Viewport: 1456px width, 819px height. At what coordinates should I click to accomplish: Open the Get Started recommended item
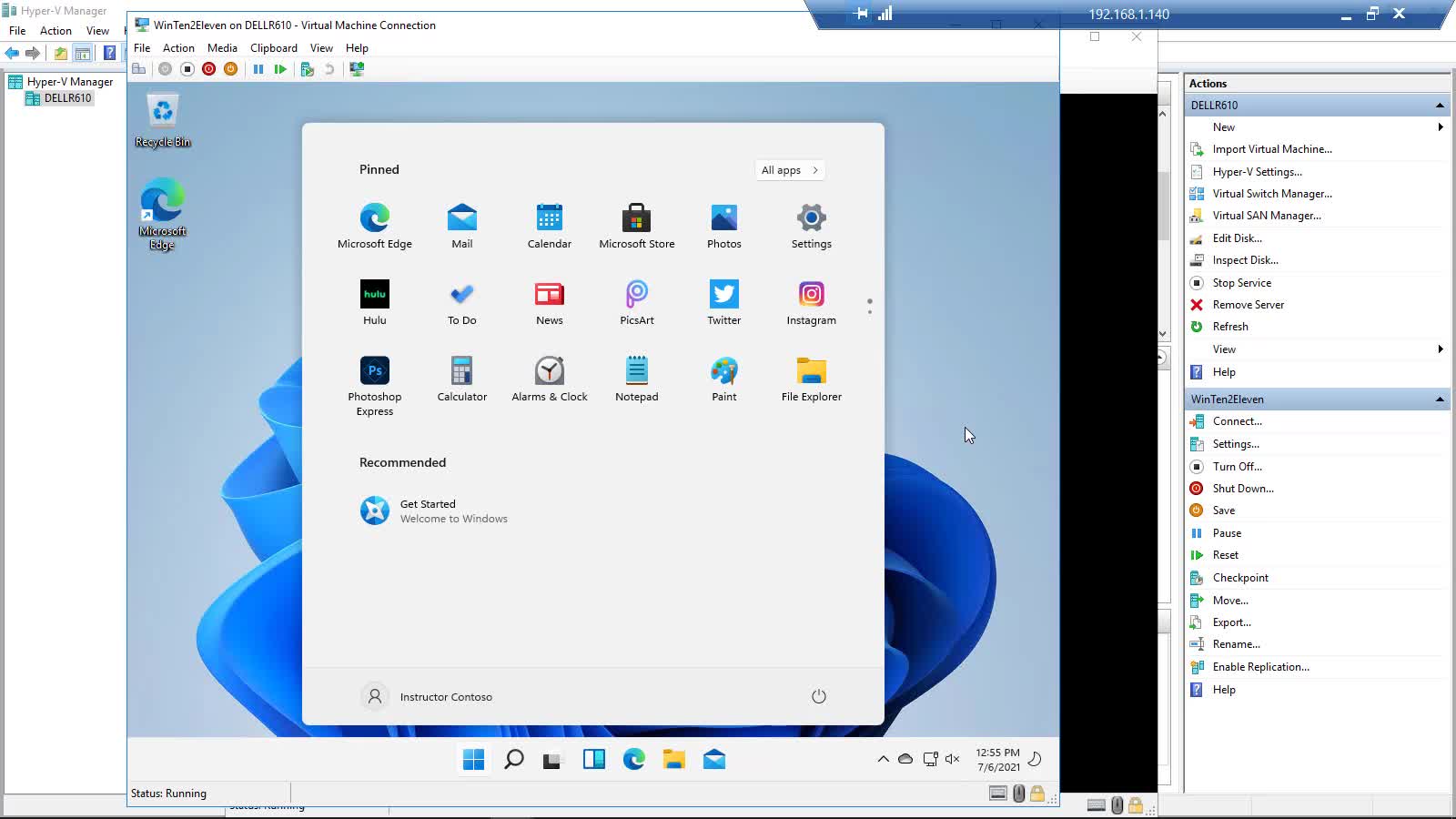(x=435, y=511)
